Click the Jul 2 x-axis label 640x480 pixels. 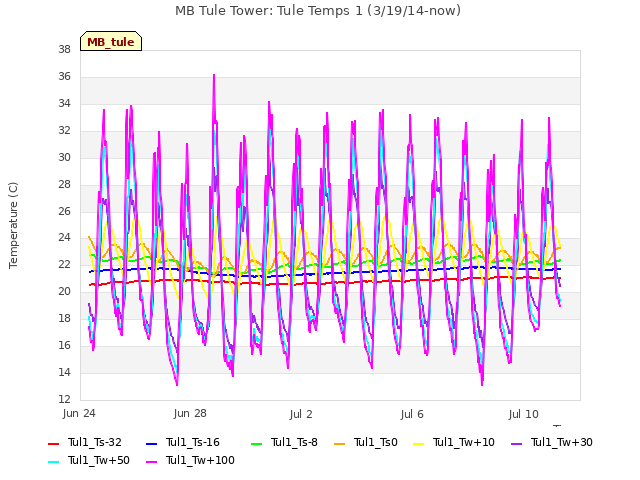pyautogui.click(x=301, y=414)
